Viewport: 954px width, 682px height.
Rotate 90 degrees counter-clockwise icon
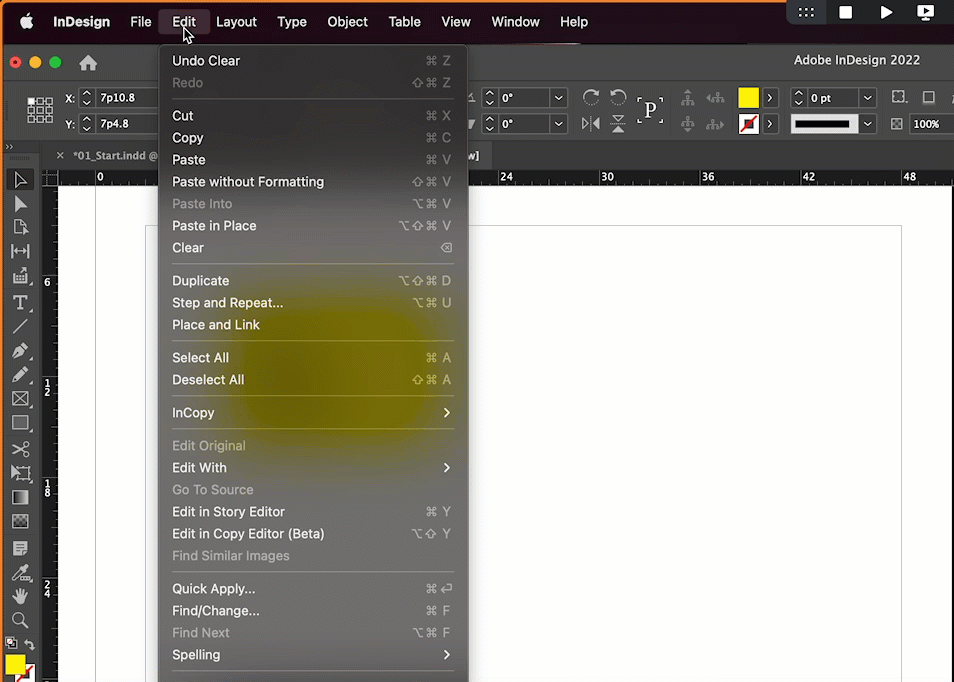click(x=618, y=97)
